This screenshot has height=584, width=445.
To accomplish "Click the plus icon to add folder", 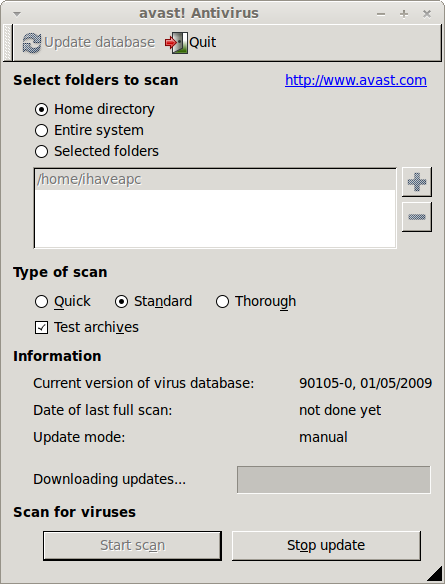I will pyautogui.click(x=417, y=182).
